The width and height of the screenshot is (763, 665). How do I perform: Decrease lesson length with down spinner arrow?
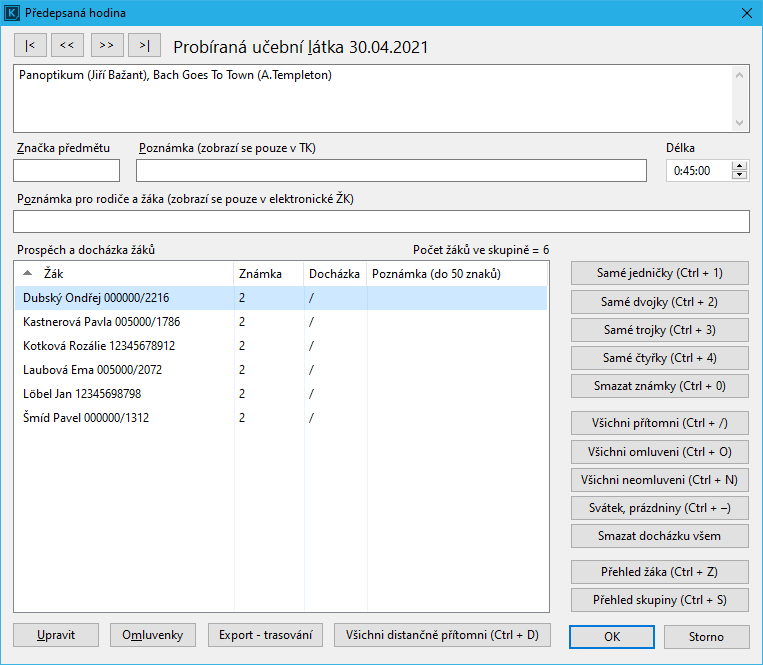click(740, 175)
